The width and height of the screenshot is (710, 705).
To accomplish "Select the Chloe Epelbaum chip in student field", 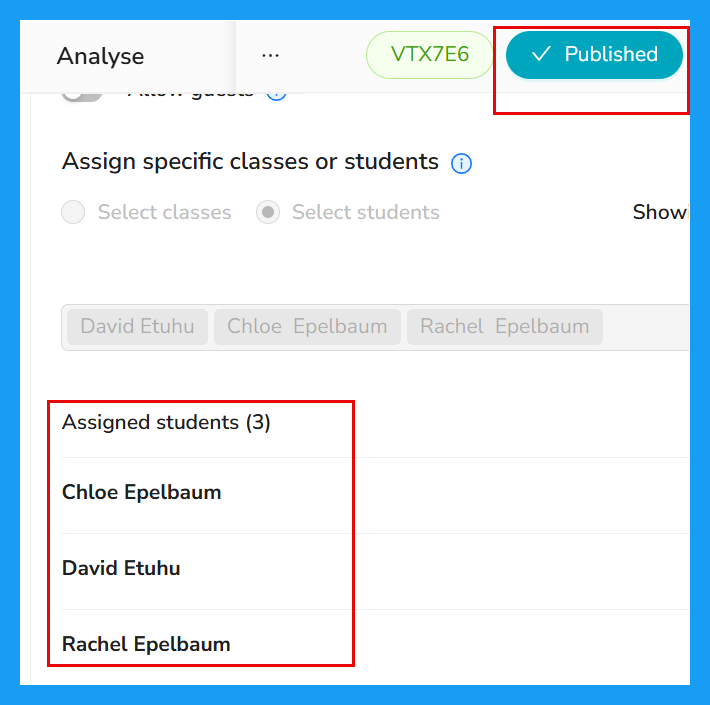I will tap(307, 326).
